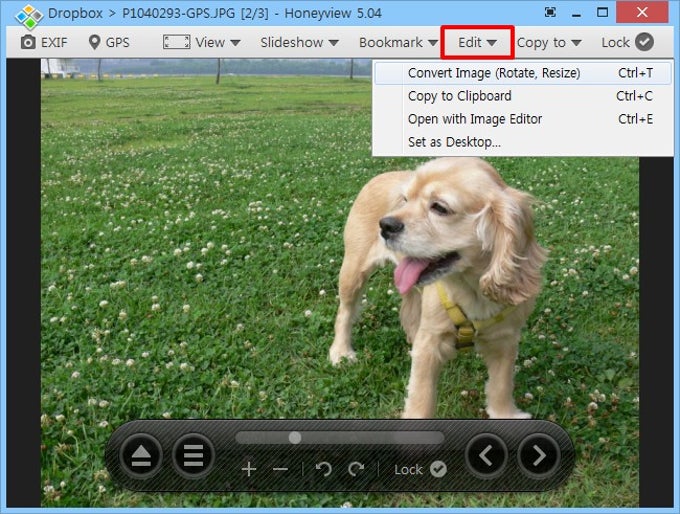Zoom in with the plus icon
The width and height of the screenshot is (680, 514).
point(249,469)
